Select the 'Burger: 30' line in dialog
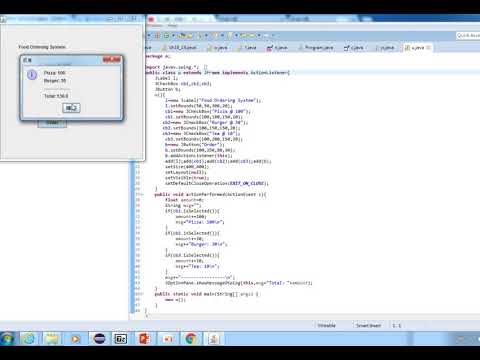The height and width of the screenshot is (360, 480). click(55, 81)
